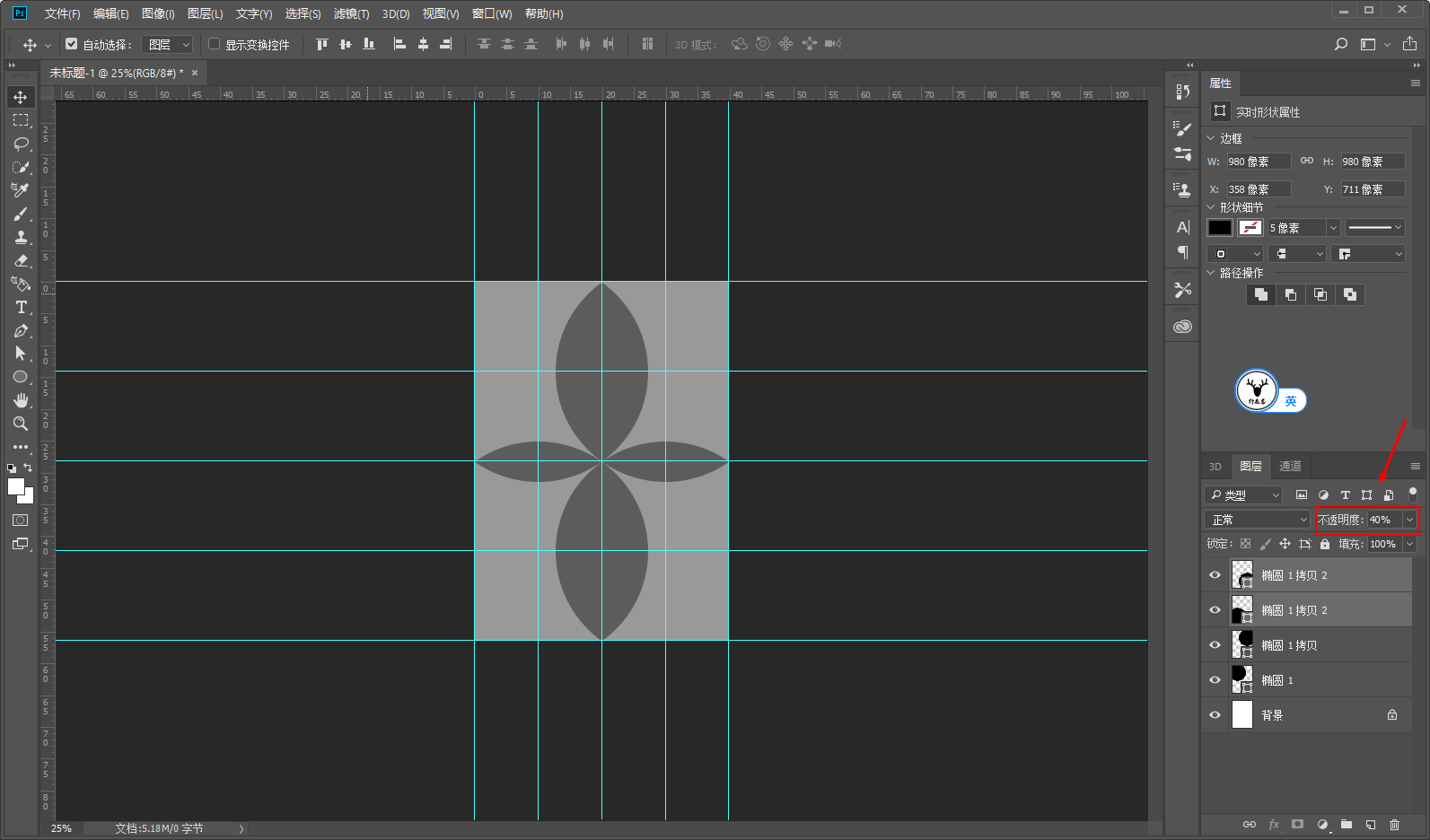Select the Lasso tool
This screenshot has width=1430, height=840.
(21, 144)
